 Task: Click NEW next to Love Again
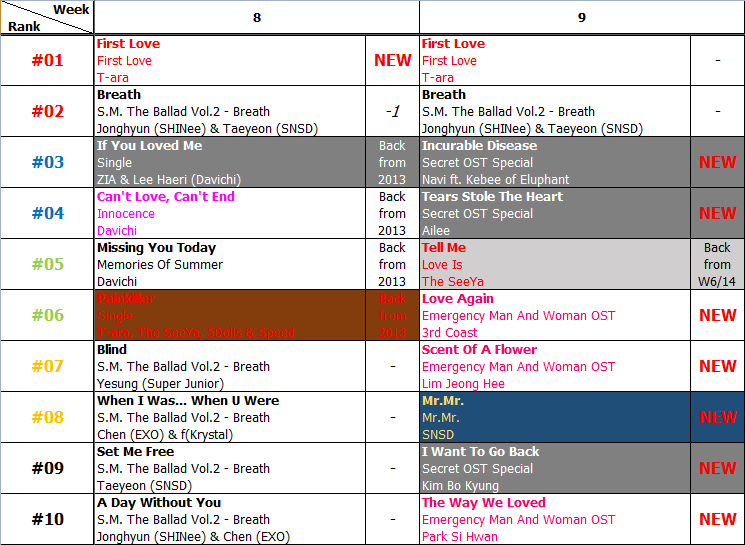[717, 315]
